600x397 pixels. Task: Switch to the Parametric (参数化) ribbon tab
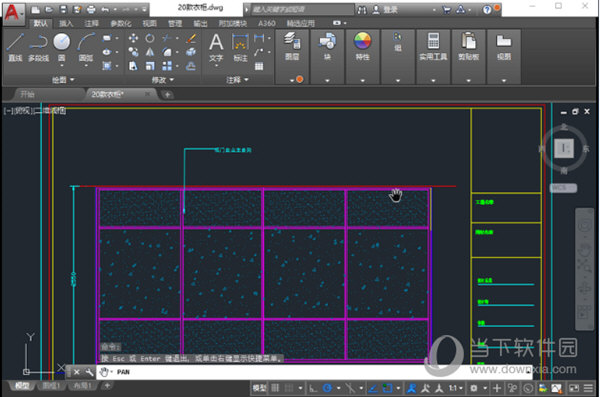tap(121, 23)
